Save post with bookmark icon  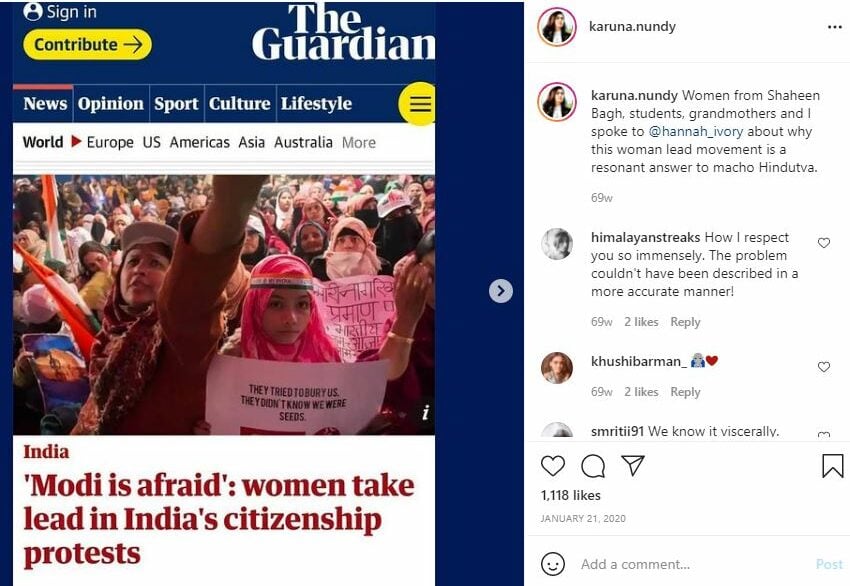click(x=832, y=466)
